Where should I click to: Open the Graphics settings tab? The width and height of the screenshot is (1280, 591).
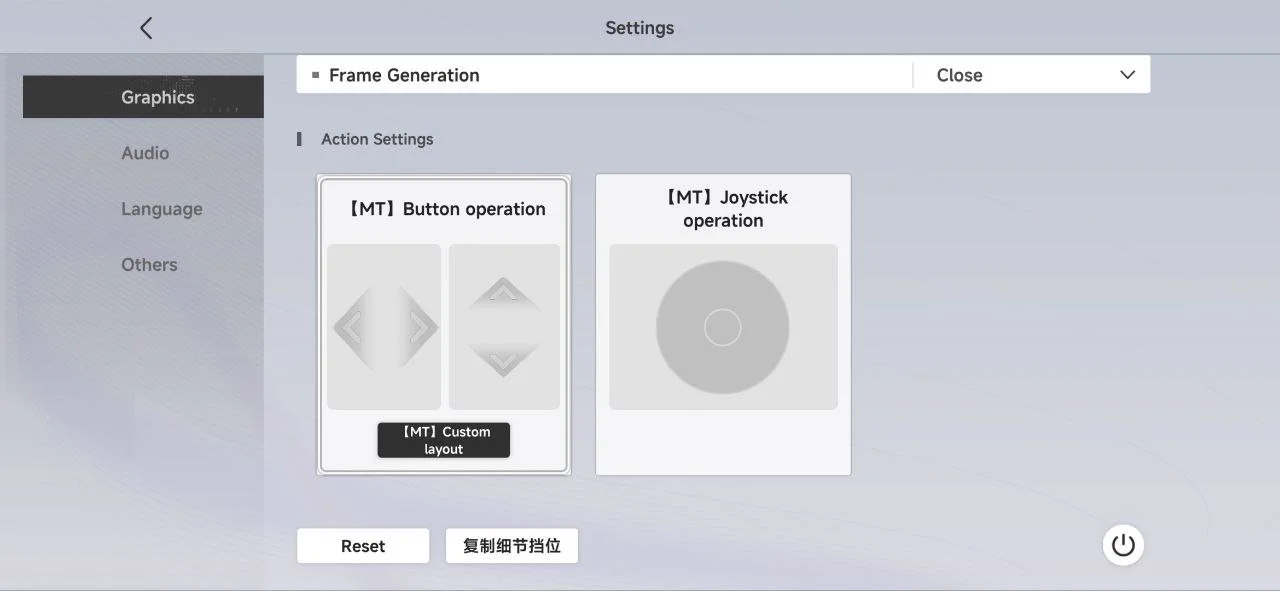(143, 97)
